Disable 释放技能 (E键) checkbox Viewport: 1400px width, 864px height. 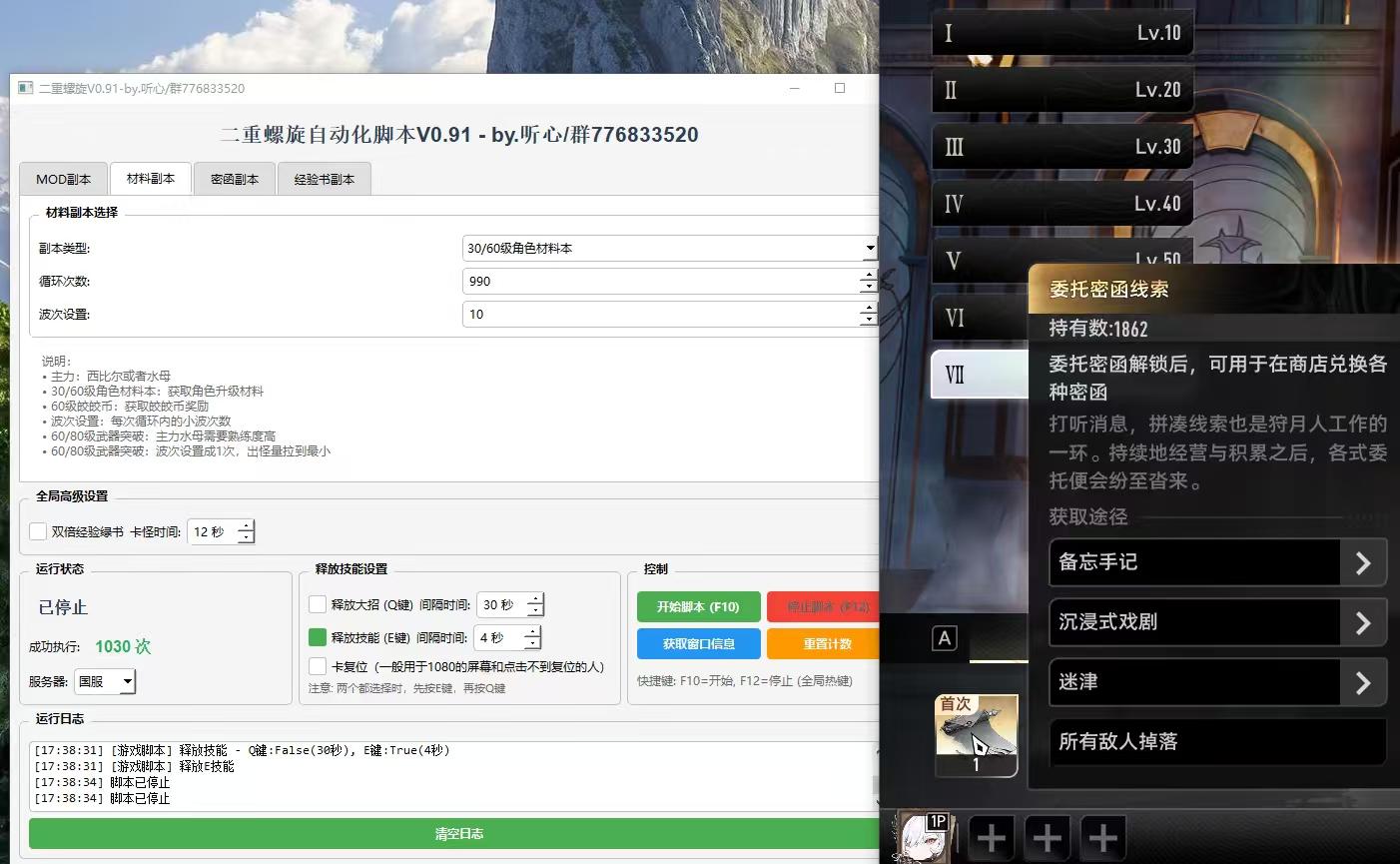[318, 637]
